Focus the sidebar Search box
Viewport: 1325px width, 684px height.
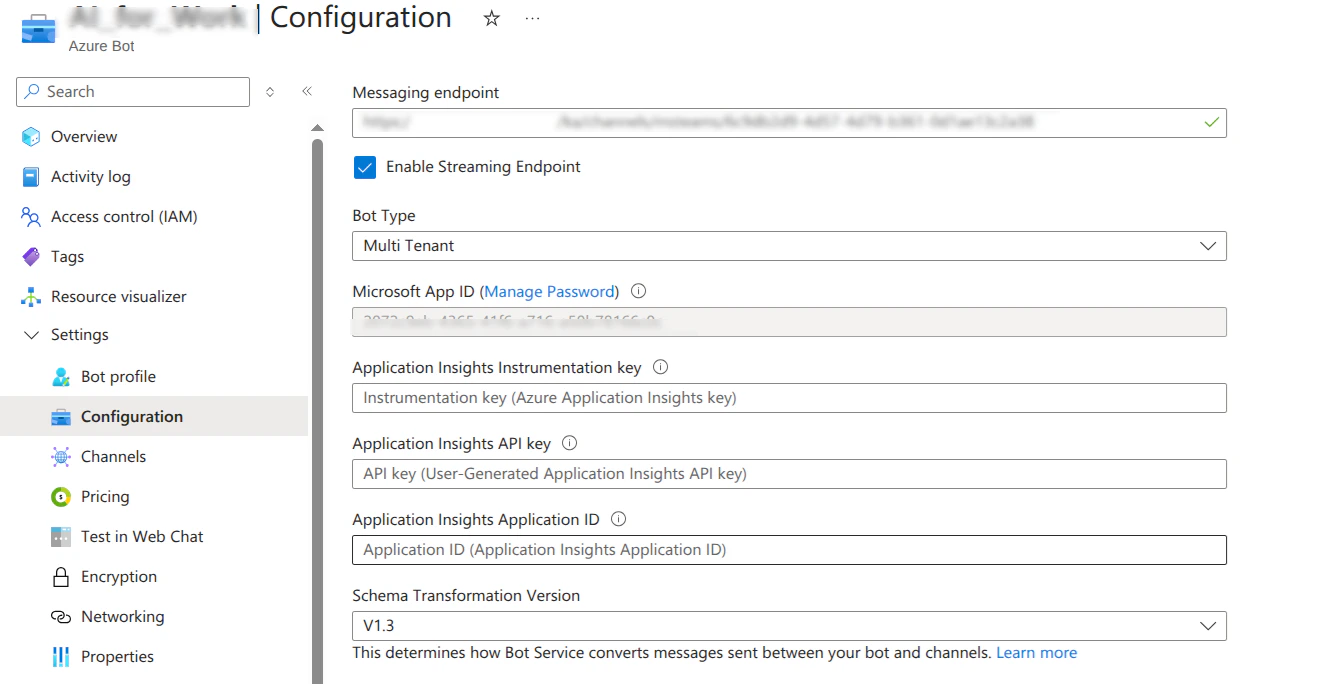pos(140,92)
